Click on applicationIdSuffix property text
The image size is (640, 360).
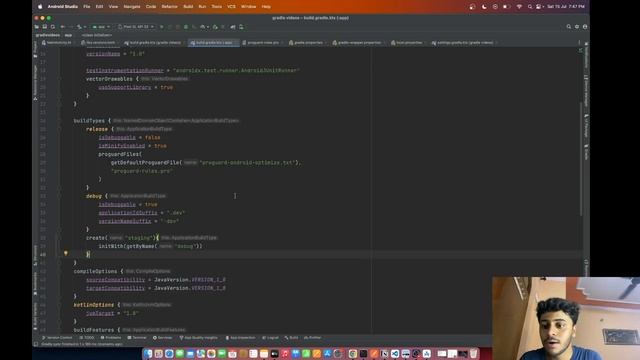click(128, 213)
